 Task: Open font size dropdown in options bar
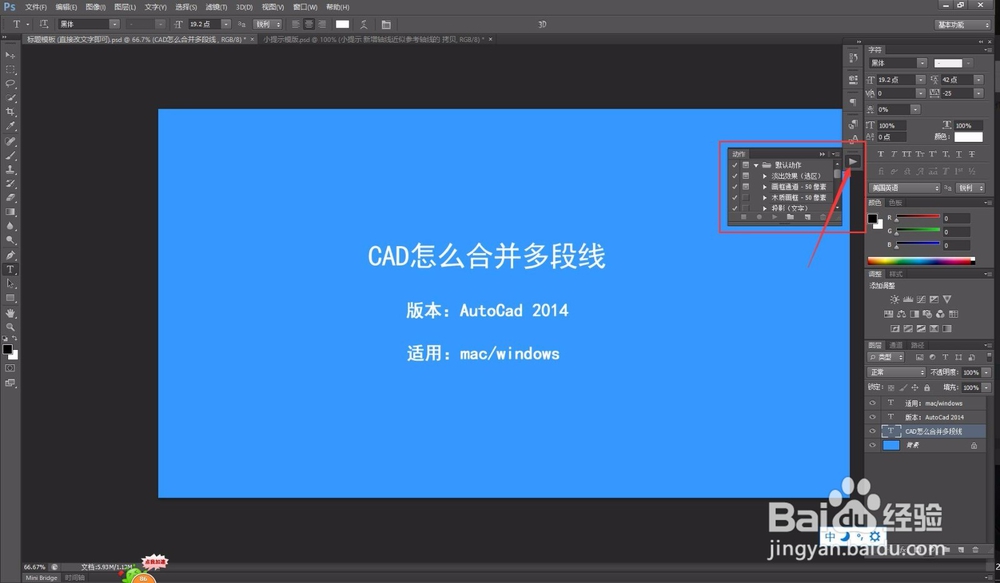coord(226,24)
